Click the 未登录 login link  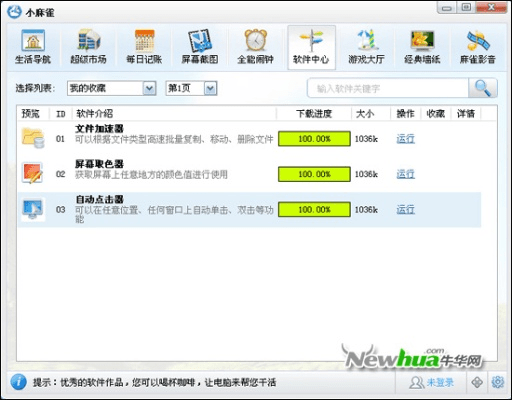(x=440, y=383)
